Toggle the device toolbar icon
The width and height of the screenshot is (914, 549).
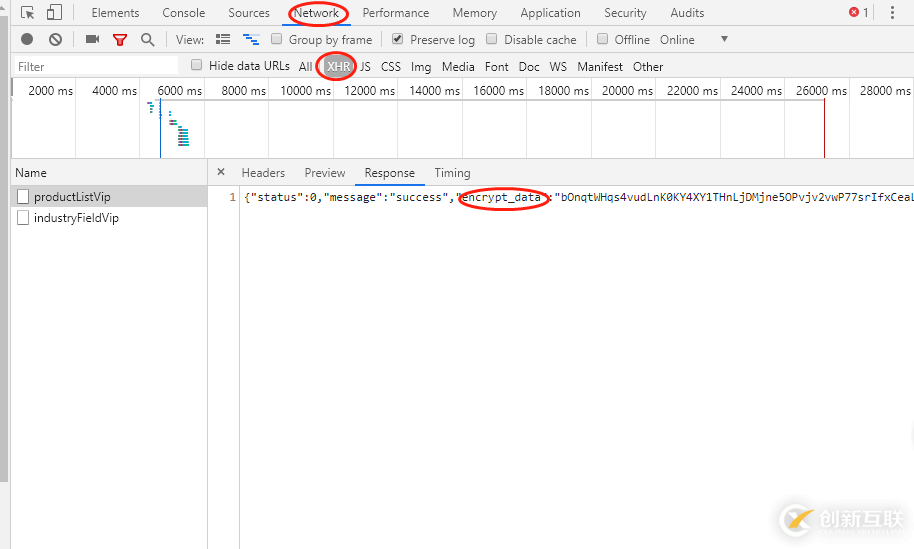54,12
